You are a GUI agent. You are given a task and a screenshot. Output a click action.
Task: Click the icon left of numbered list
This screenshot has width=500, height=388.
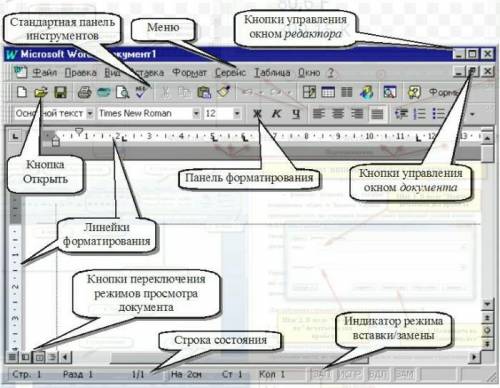[x=401, y=114]
